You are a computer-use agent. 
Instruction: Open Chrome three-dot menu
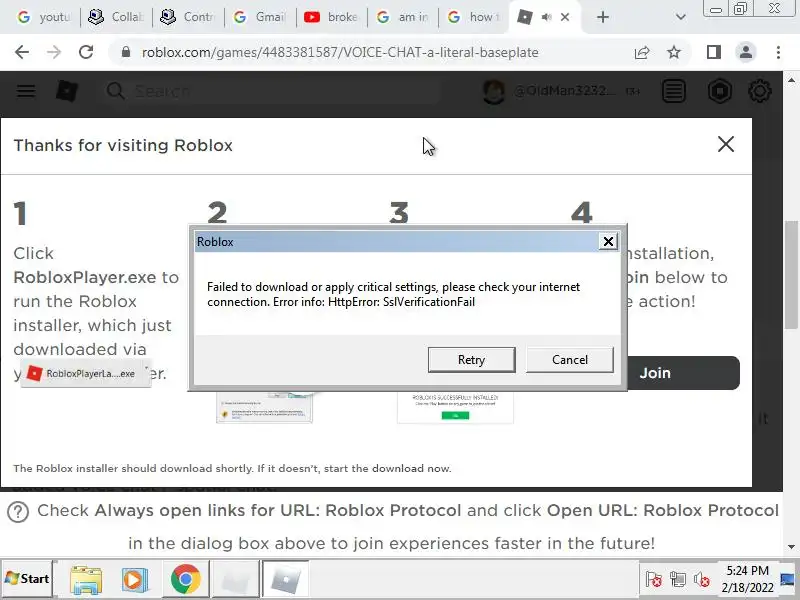[778, 52]
